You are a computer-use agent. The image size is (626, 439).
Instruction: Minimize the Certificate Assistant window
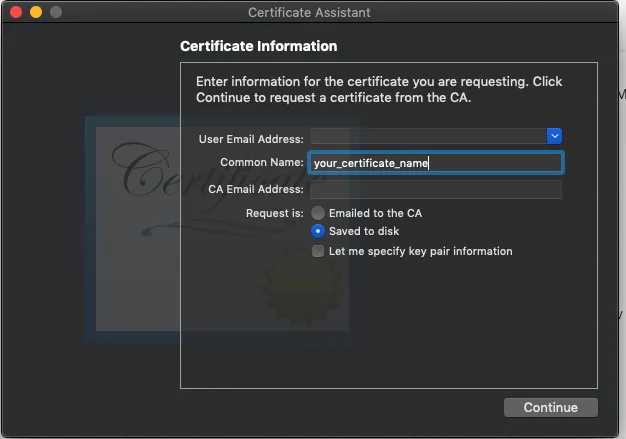tap(36, 12)
